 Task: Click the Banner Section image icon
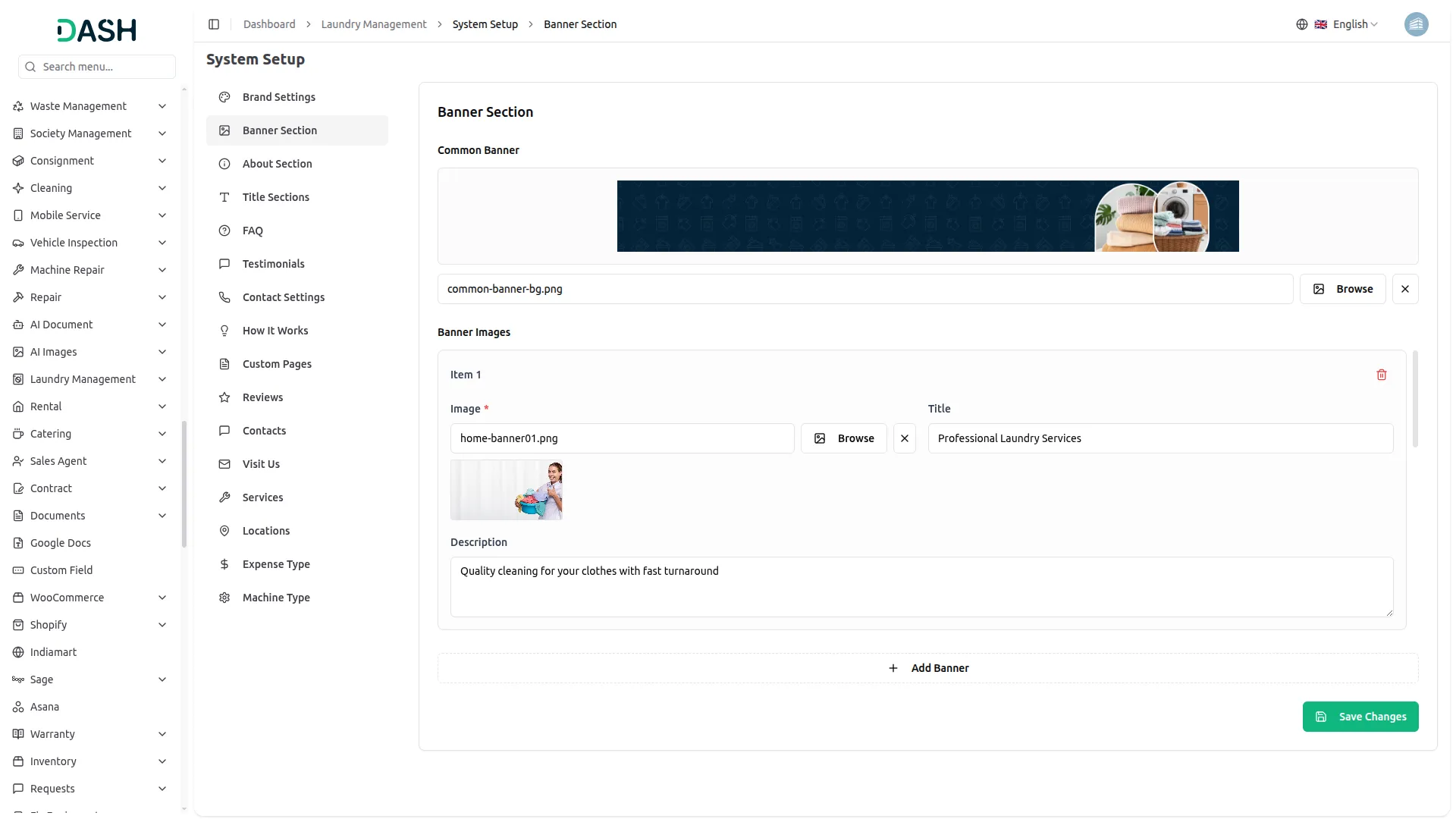[224, 130]
